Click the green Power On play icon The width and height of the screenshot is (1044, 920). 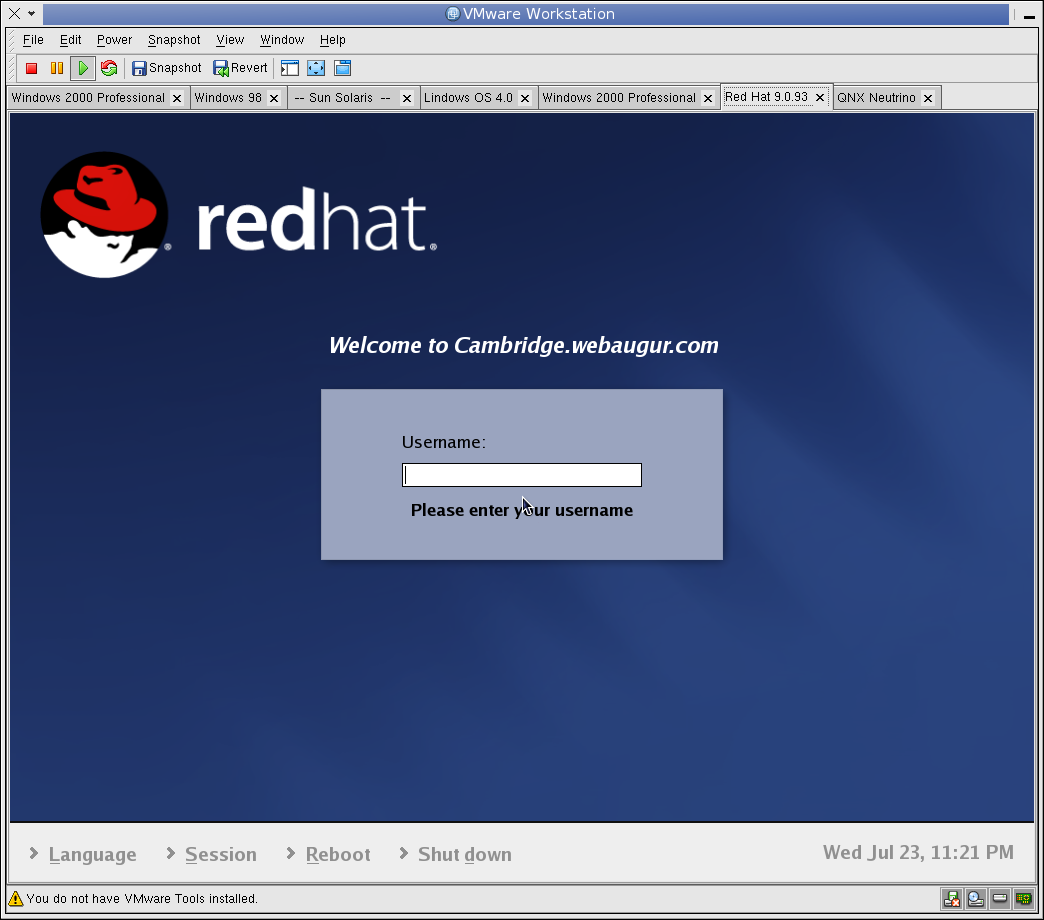83,68
